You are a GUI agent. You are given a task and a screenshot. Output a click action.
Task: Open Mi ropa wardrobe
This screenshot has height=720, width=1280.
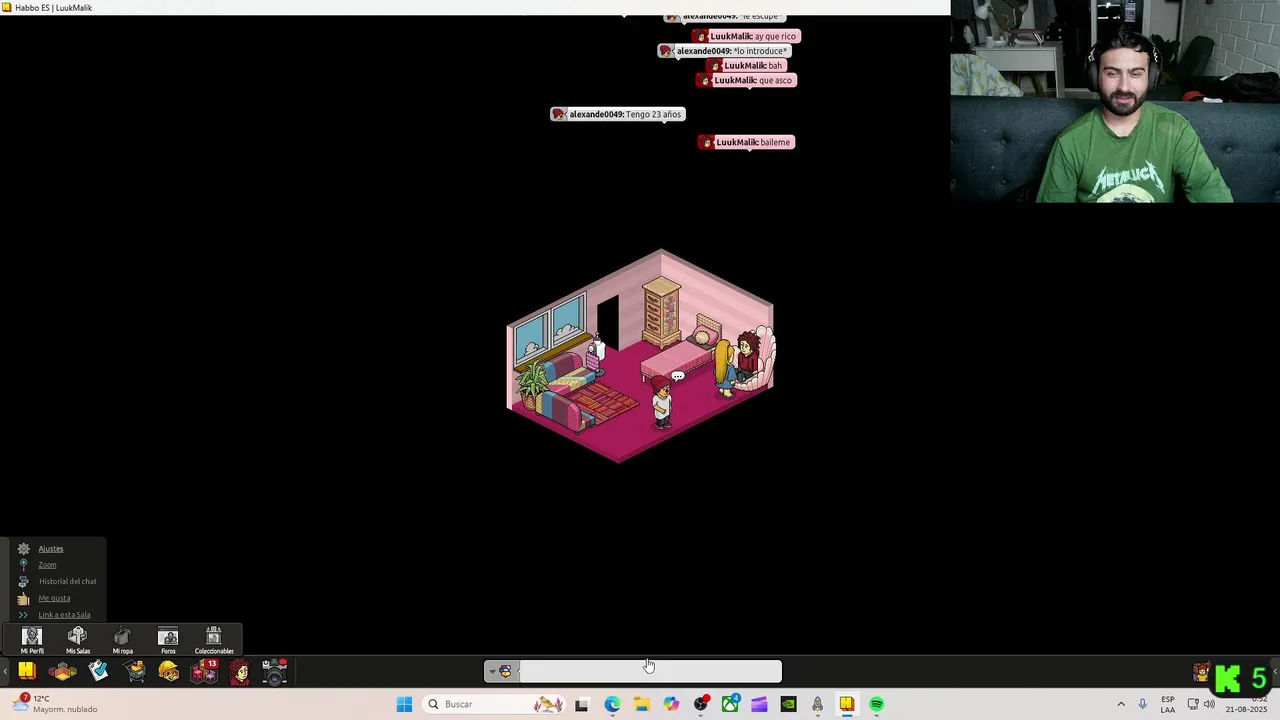pos(122,640)
